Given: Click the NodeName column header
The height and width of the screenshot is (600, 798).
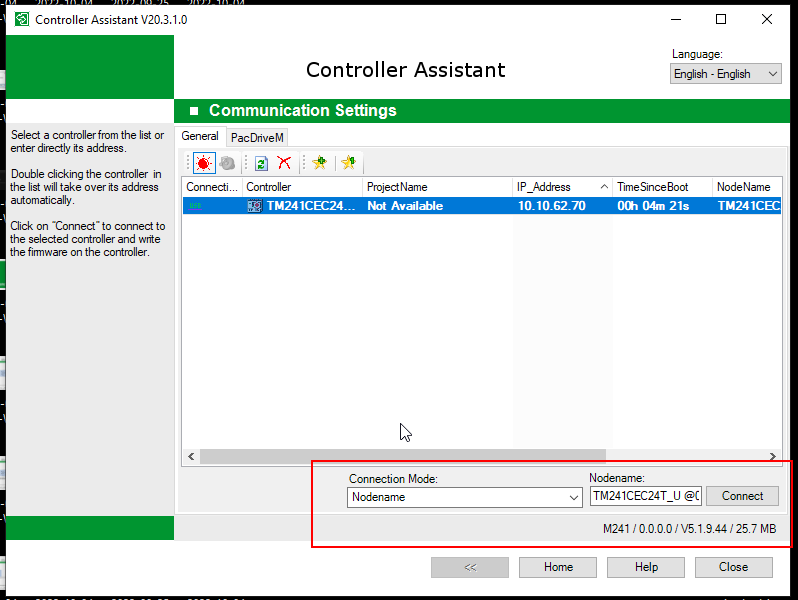Looking at the screenshot, I should coord(747,187).
